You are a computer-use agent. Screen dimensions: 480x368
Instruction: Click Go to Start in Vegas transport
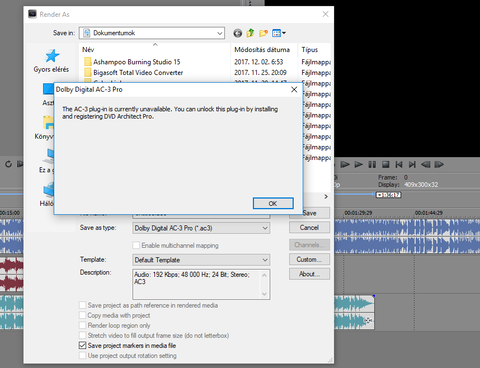[x=399, y=164]
